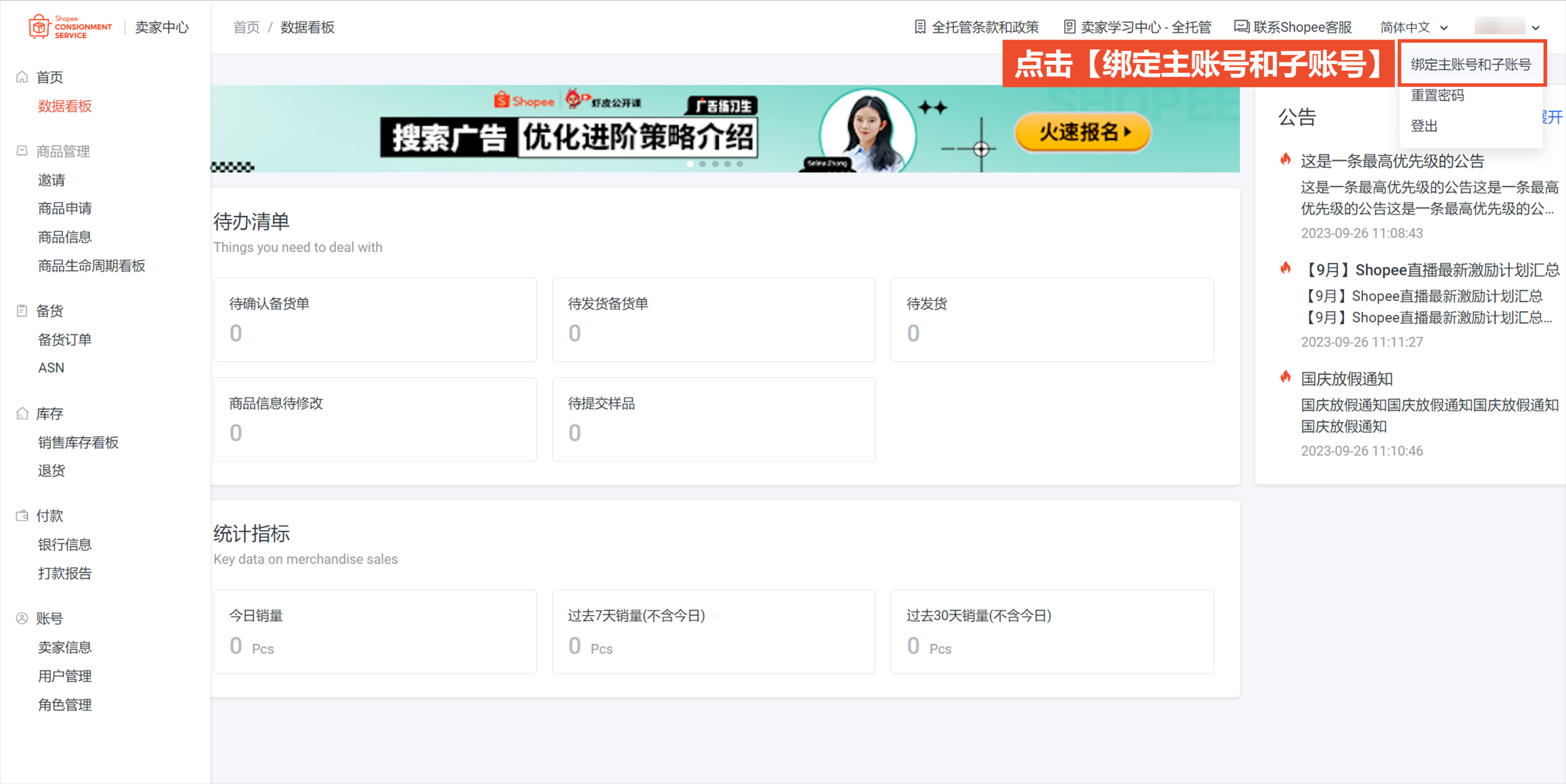The width and height of the screenshot is (1566, 784).
Task: Click the 库存 warehouse icon
Action: coord(22,413)
